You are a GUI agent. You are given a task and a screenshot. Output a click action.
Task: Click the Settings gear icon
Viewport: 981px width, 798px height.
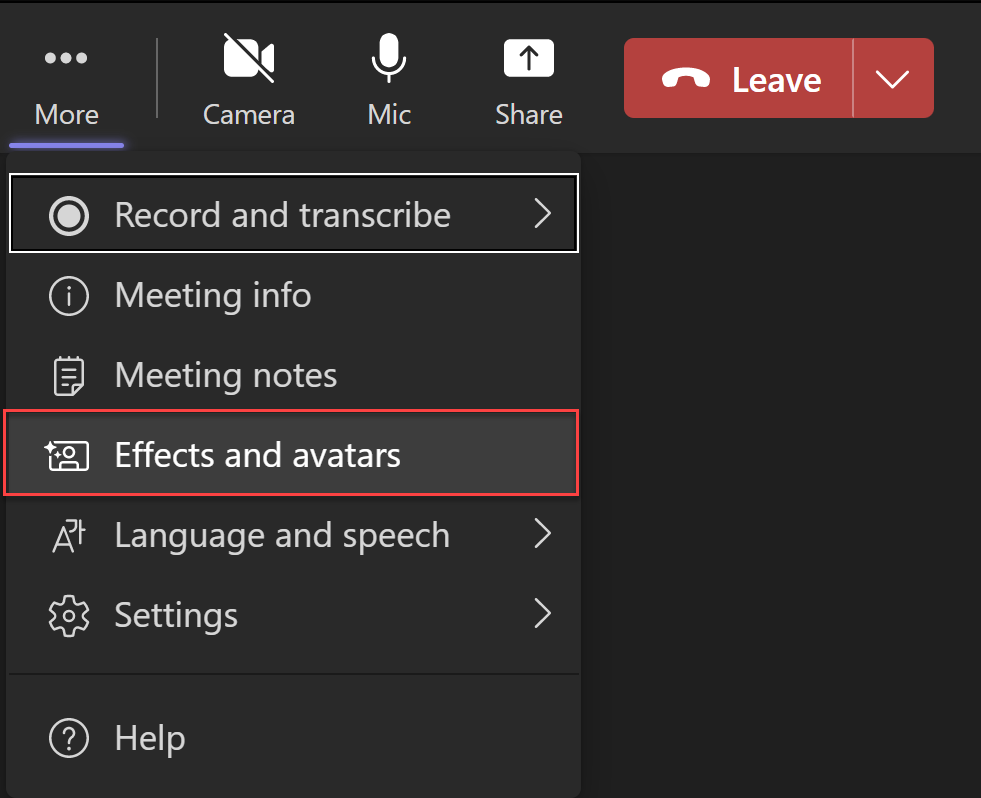(x=68, y=615)
